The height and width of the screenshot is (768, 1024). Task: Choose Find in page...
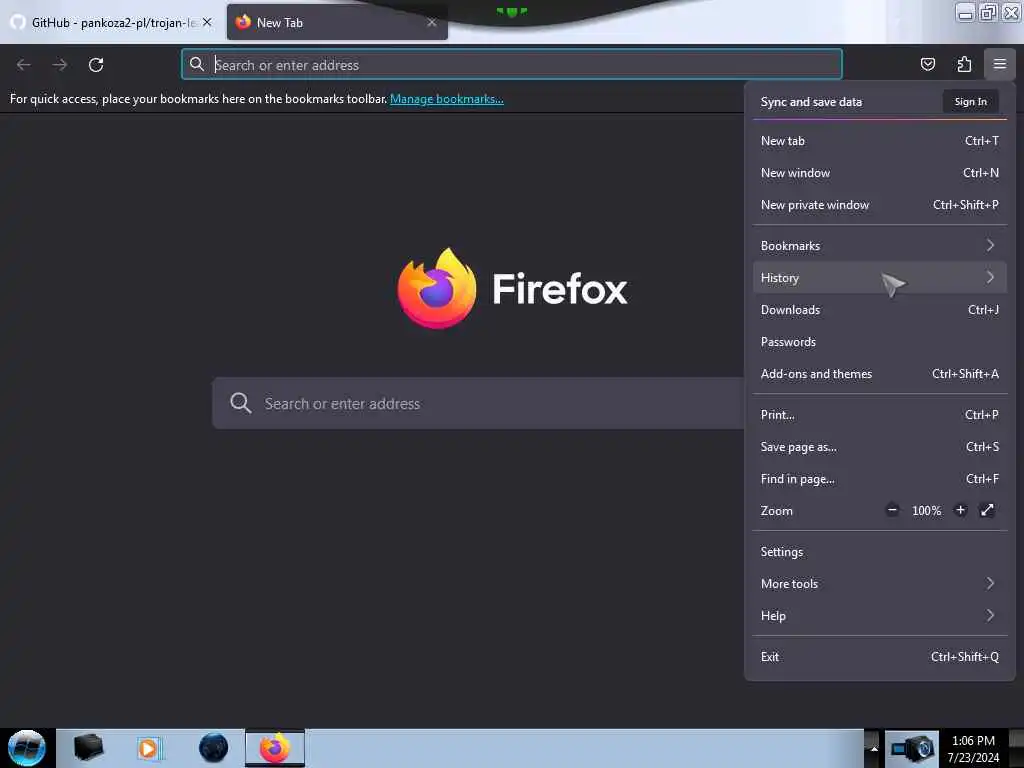click(879, 479)
